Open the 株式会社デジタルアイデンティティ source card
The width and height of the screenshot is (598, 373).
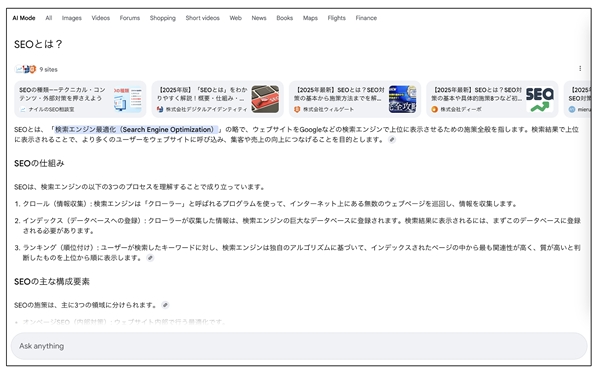[x=217, y=99]
